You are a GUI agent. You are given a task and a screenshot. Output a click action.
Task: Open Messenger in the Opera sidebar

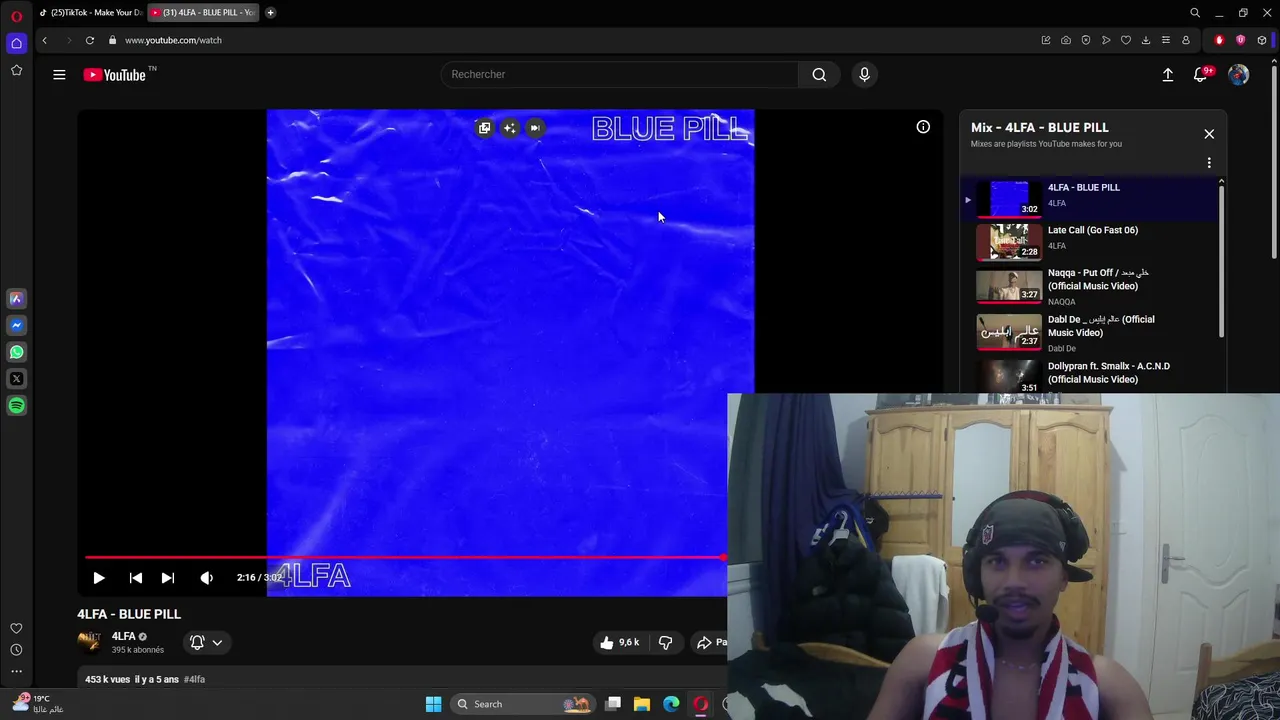pos(16,325)
